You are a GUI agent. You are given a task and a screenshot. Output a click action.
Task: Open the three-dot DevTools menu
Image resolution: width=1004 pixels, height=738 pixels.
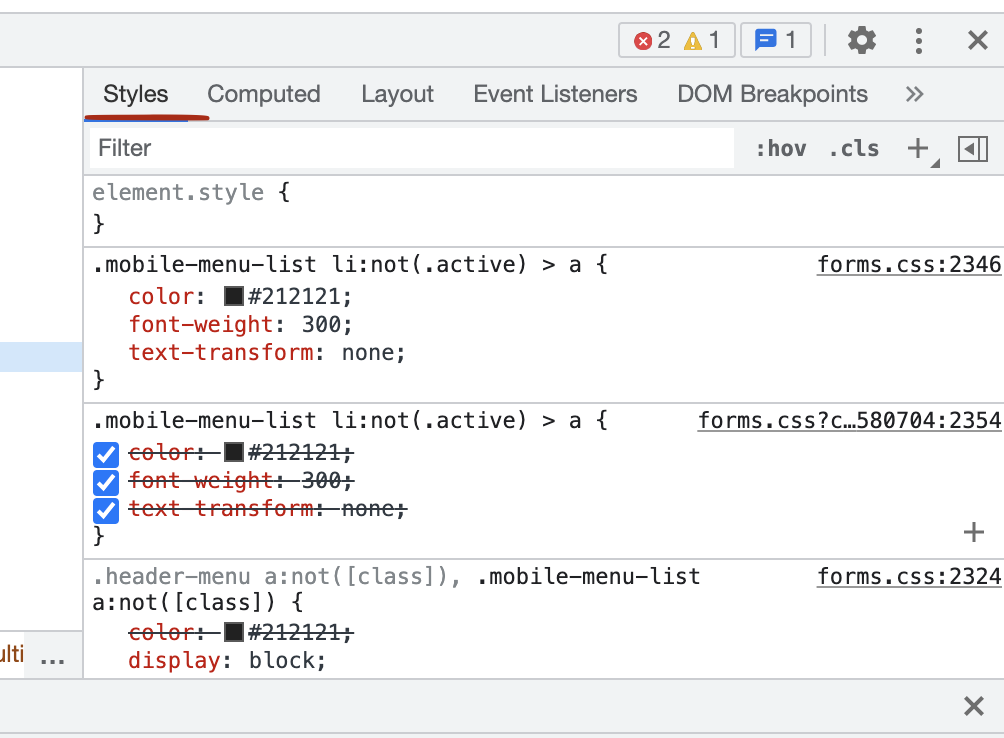tap(919, 40)
